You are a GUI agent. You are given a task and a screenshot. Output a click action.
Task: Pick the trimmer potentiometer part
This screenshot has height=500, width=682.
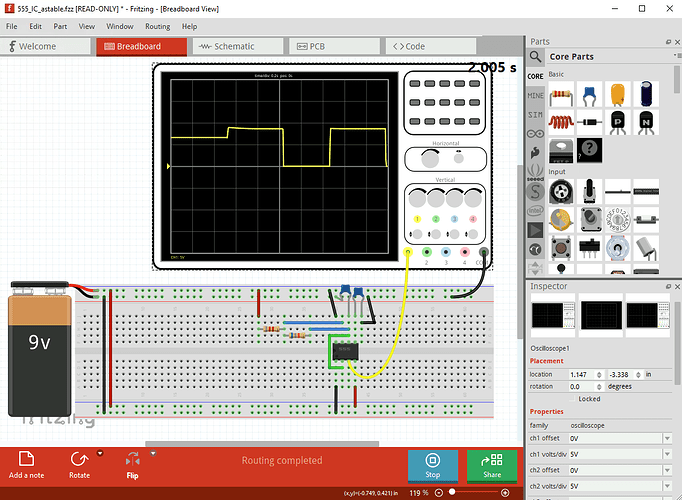coord(561,192)
